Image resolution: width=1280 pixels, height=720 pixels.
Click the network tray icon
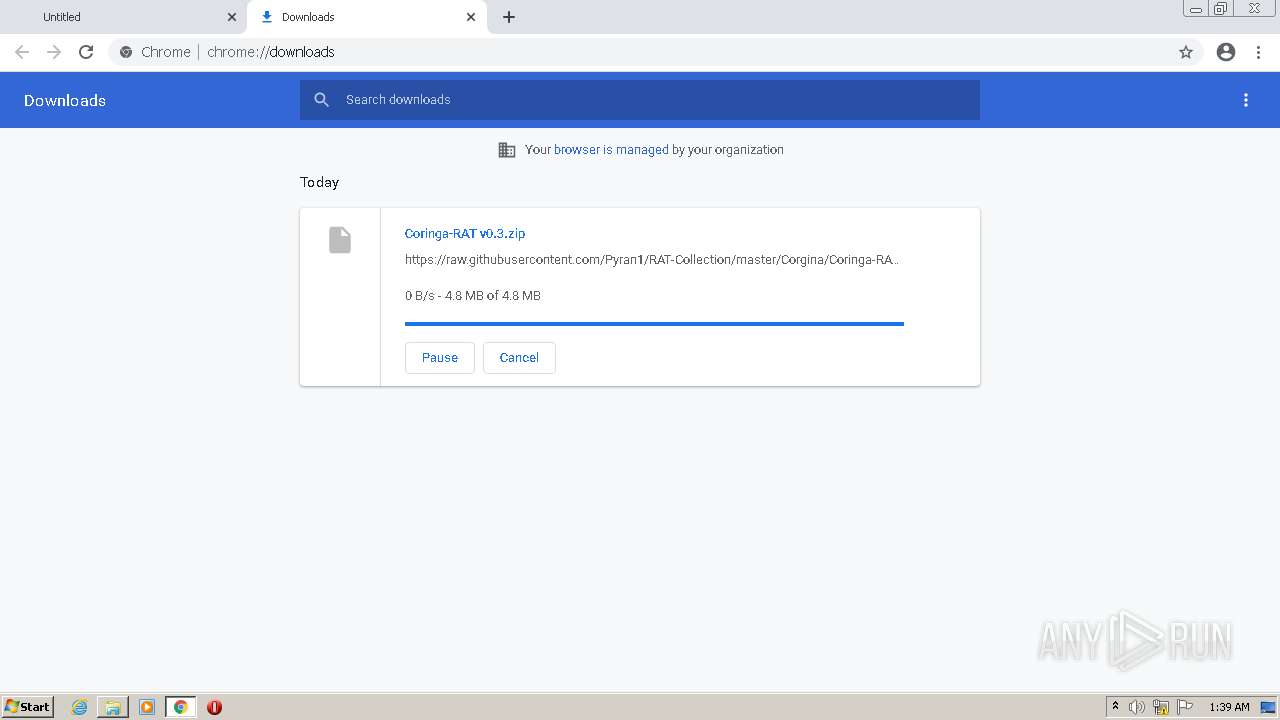tap(1161, 707)
